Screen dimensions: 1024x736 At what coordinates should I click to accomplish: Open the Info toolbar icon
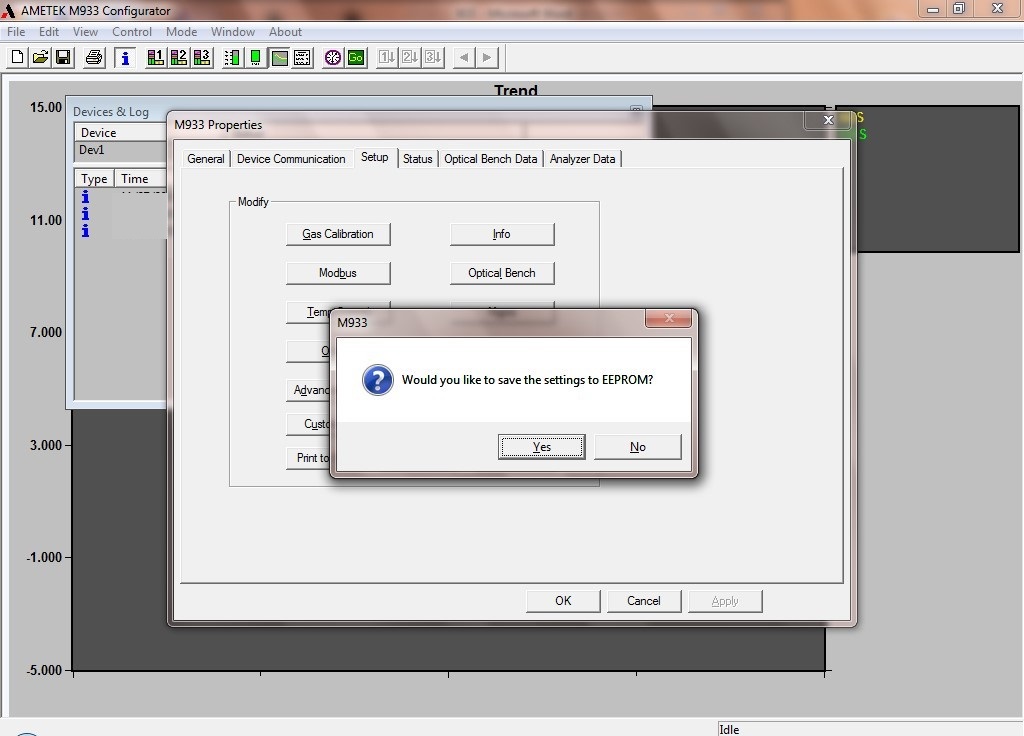coord(125,57)
